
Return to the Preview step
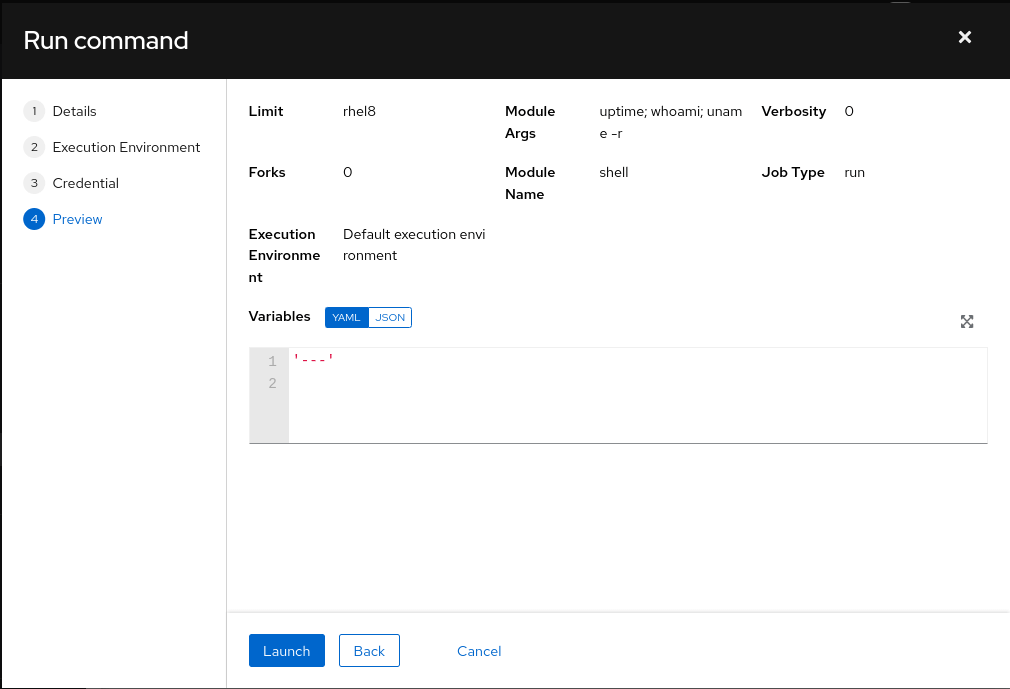pyautogui.click(x=77, y=219)
